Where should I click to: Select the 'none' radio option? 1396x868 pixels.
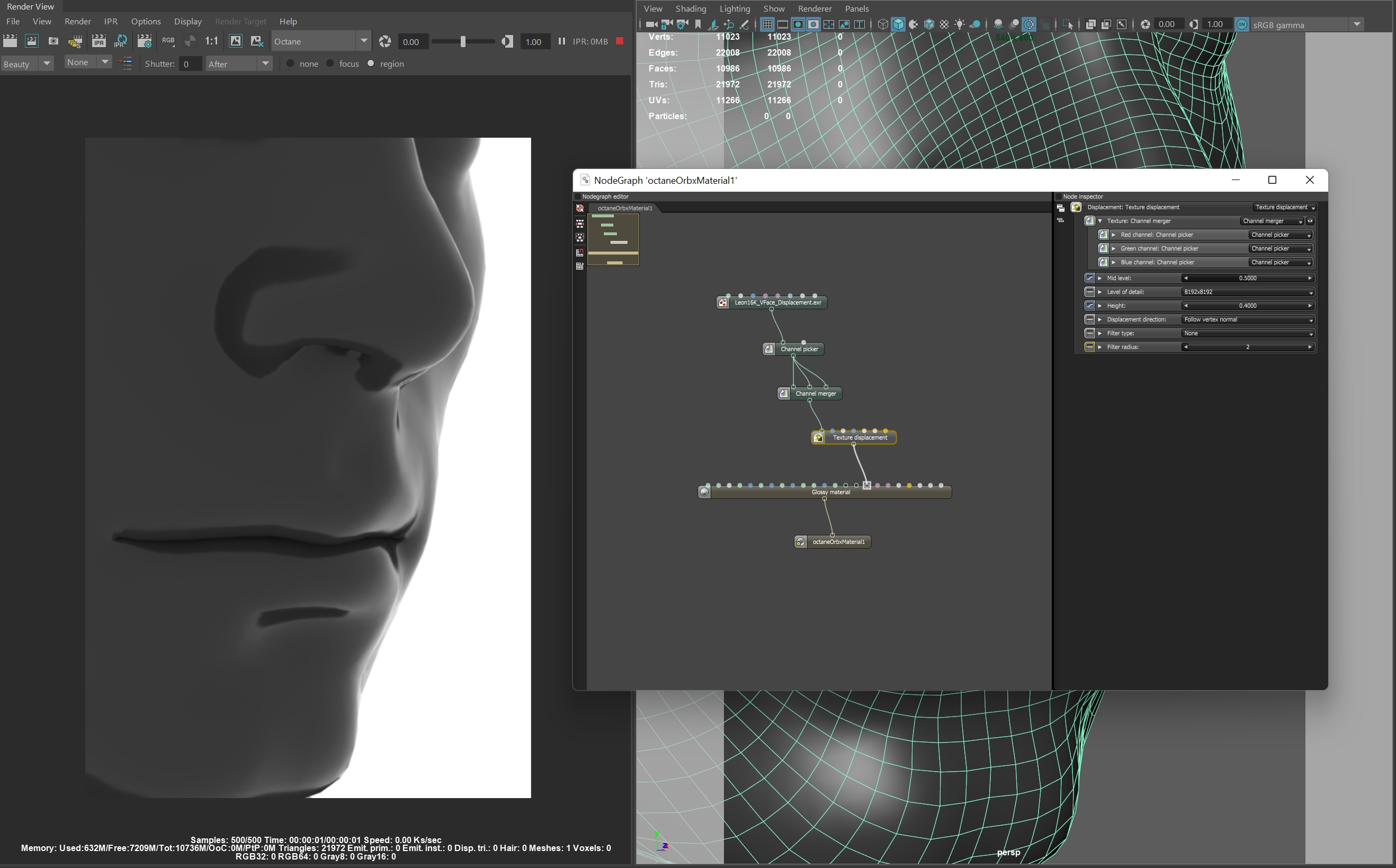point(290,64)
